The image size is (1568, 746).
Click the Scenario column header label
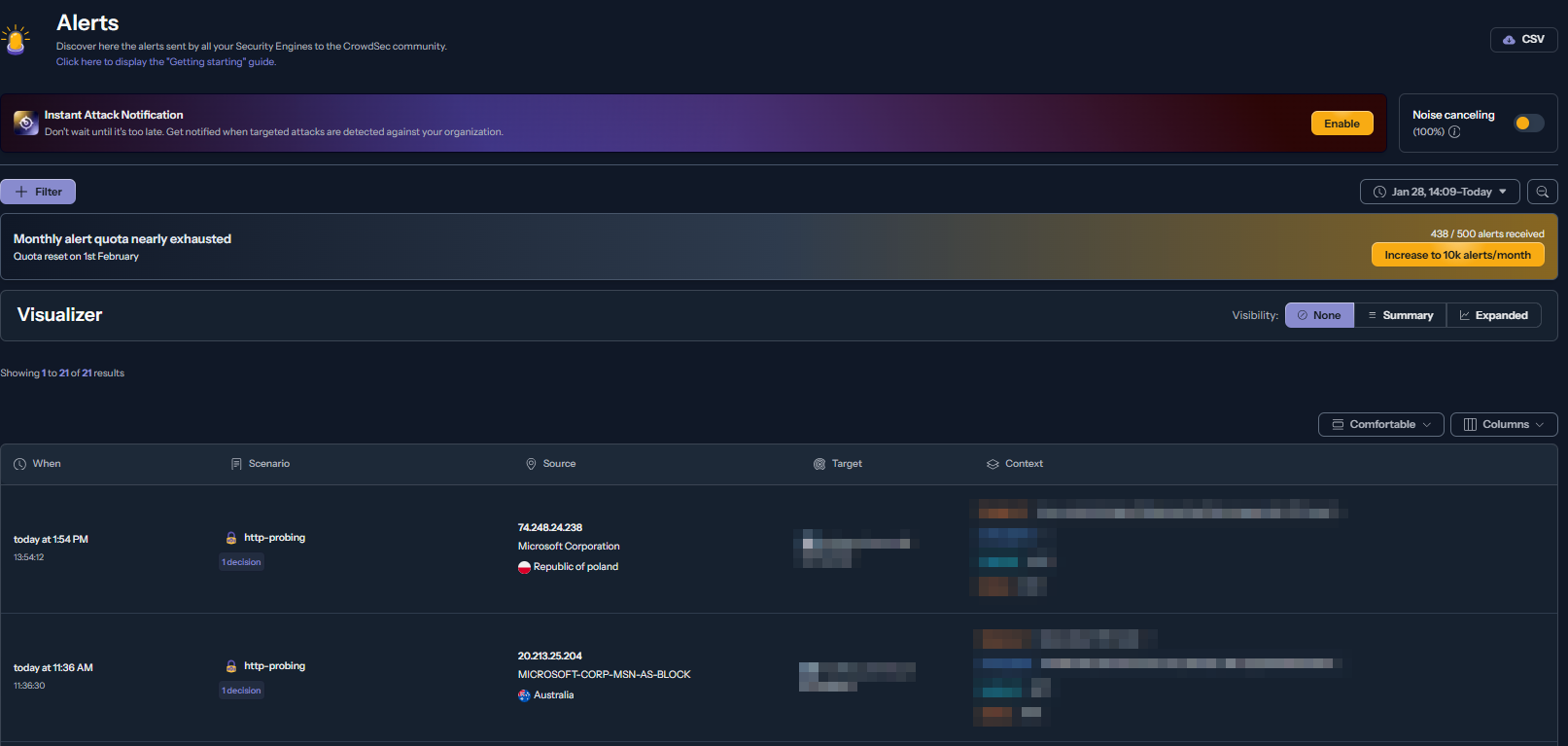[x=269, y=464]
